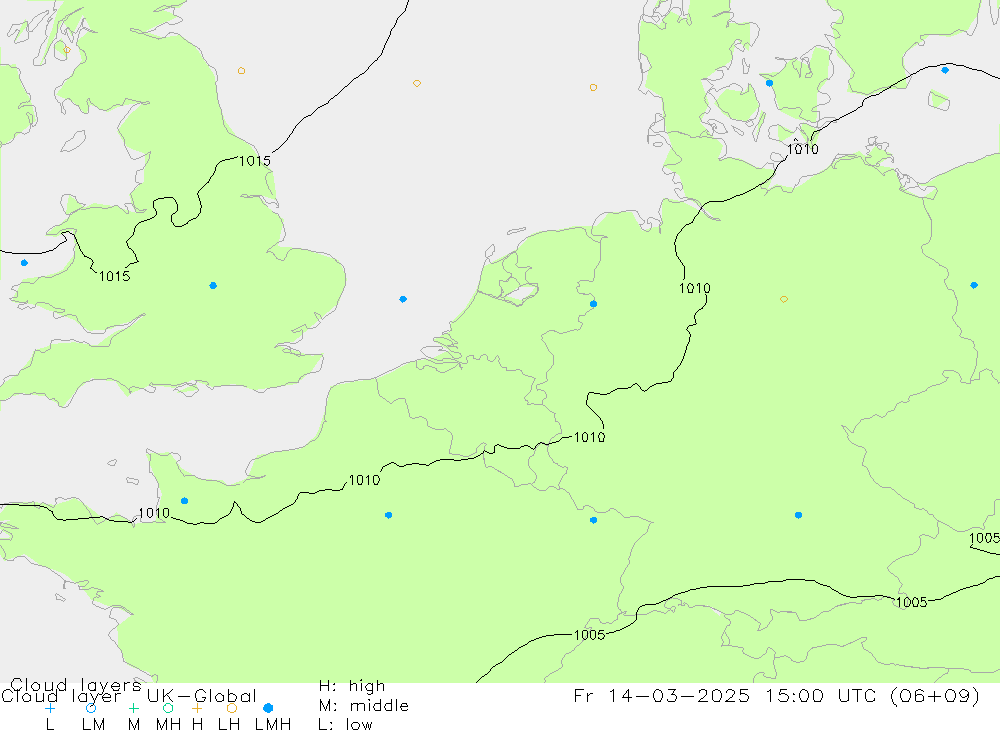The height and width of the screenshot is (733, 1000).
Task: Click the 'H: high' legend text
Action: [352, 686]
